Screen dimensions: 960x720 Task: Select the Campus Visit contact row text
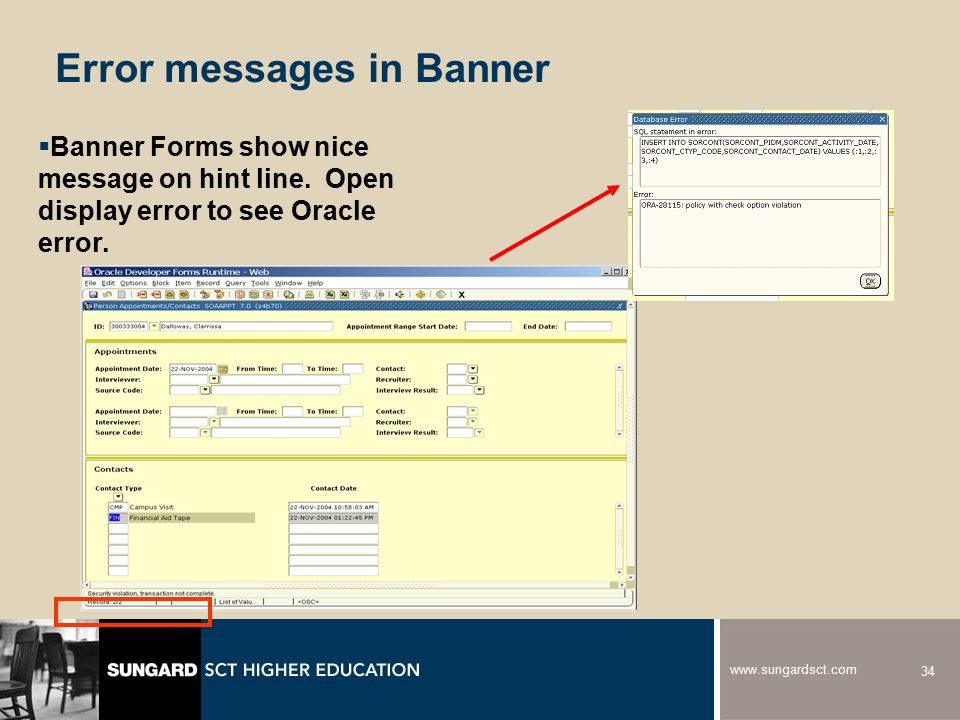[x=151, y=507]
